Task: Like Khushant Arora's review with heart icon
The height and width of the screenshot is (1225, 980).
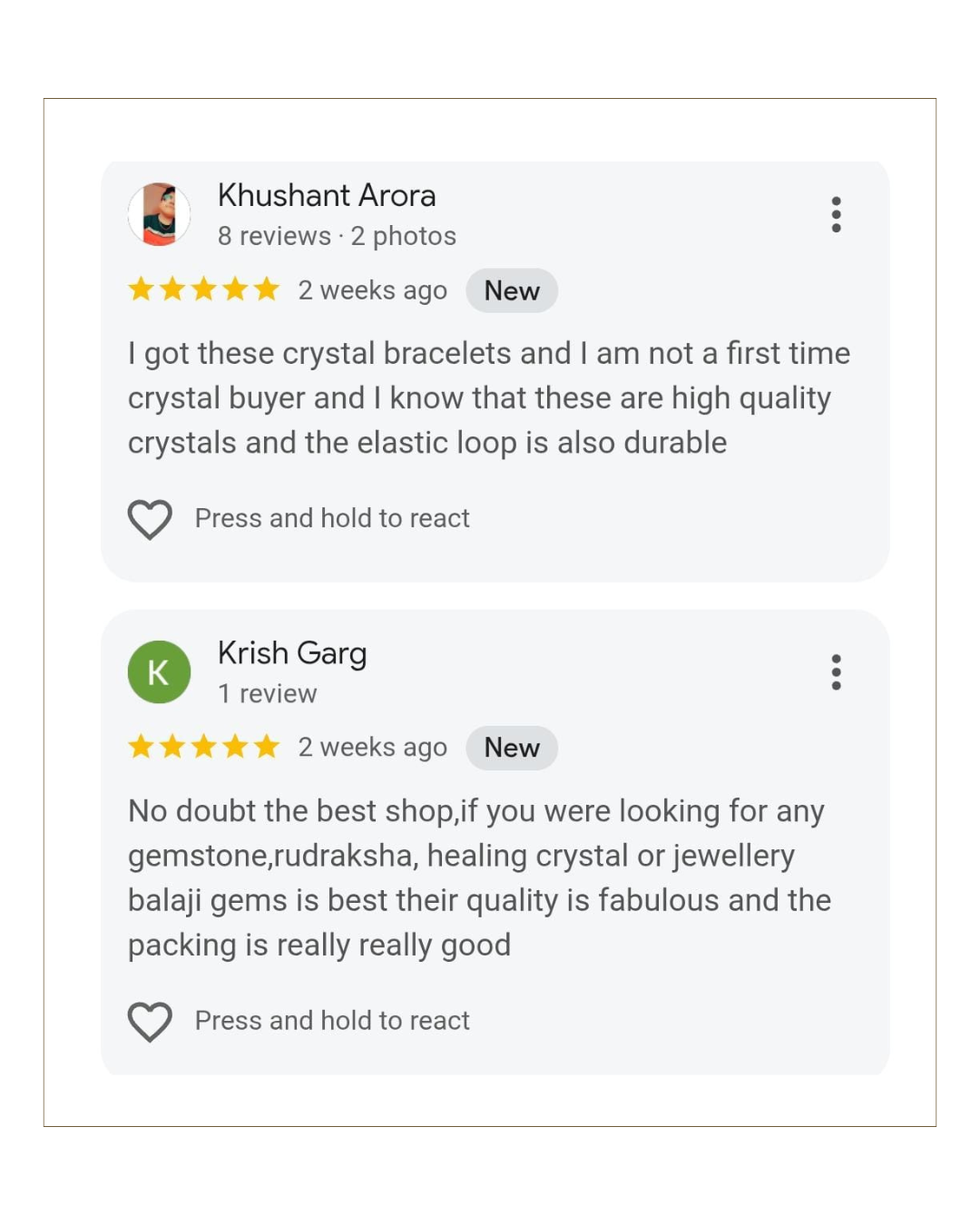Action: 150,519
